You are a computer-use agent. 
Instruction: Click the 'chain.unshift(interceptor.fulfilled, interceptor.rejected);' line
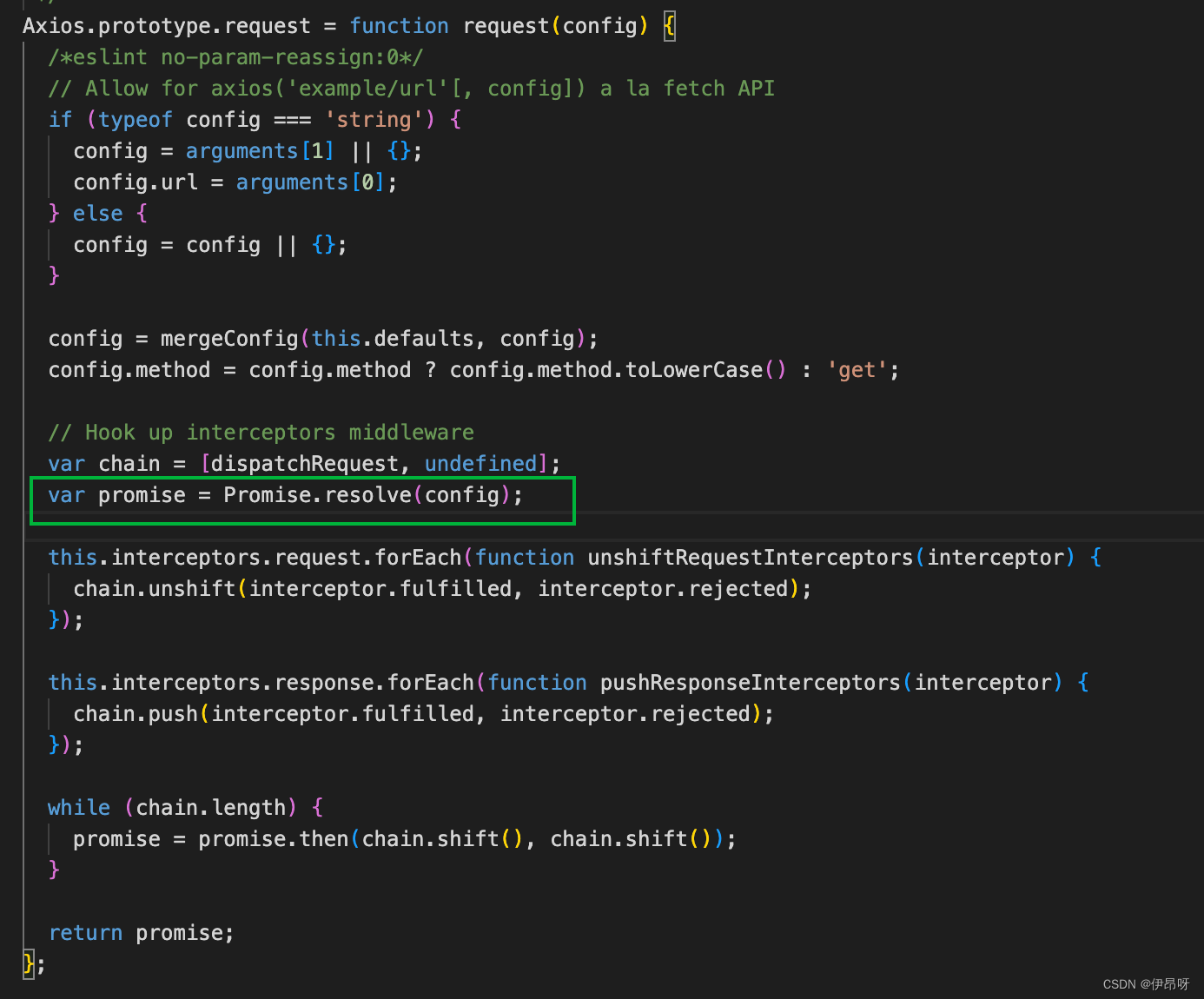click(442, 589)
